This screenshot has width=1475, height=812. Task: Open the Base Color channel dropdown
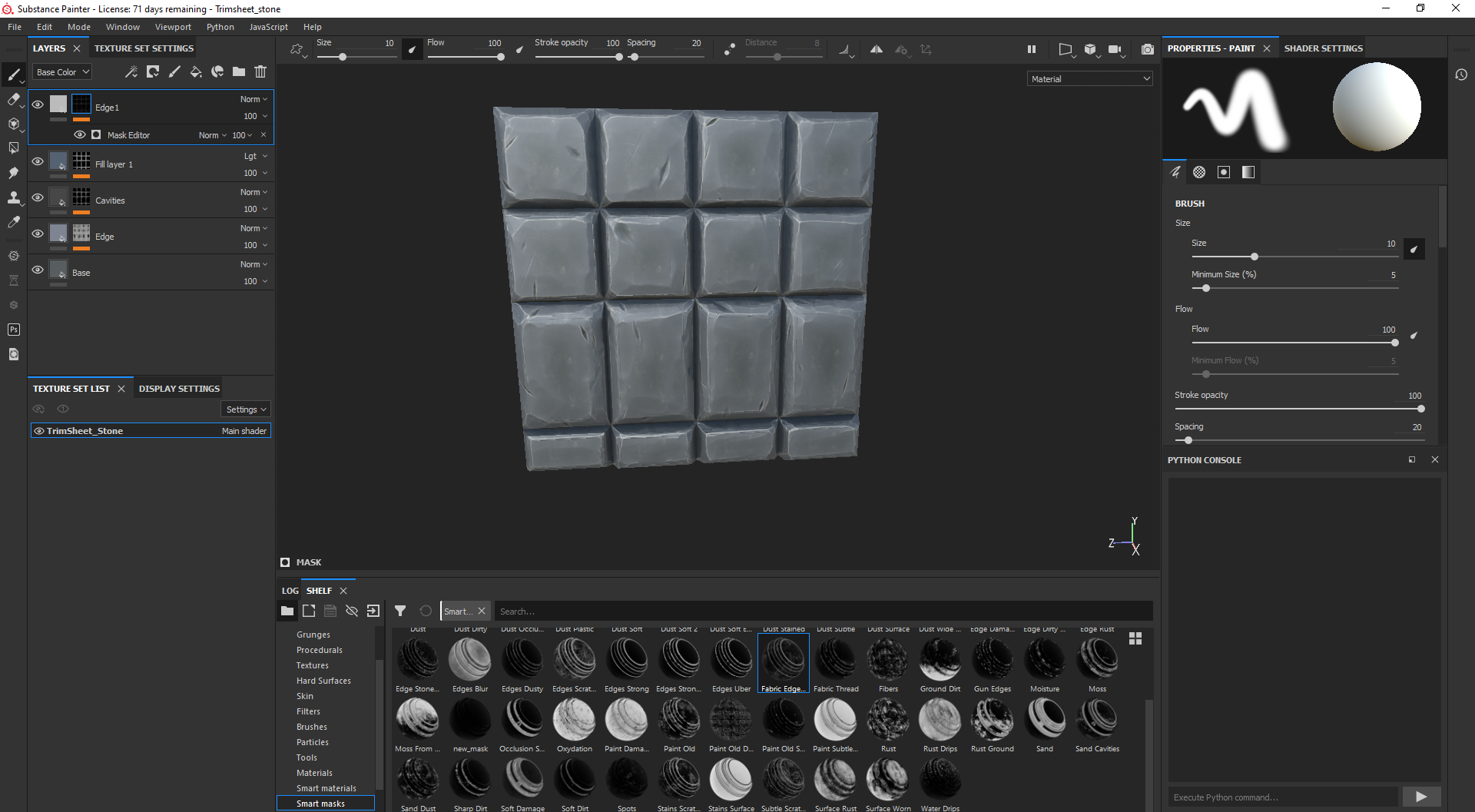click(61, 71)
